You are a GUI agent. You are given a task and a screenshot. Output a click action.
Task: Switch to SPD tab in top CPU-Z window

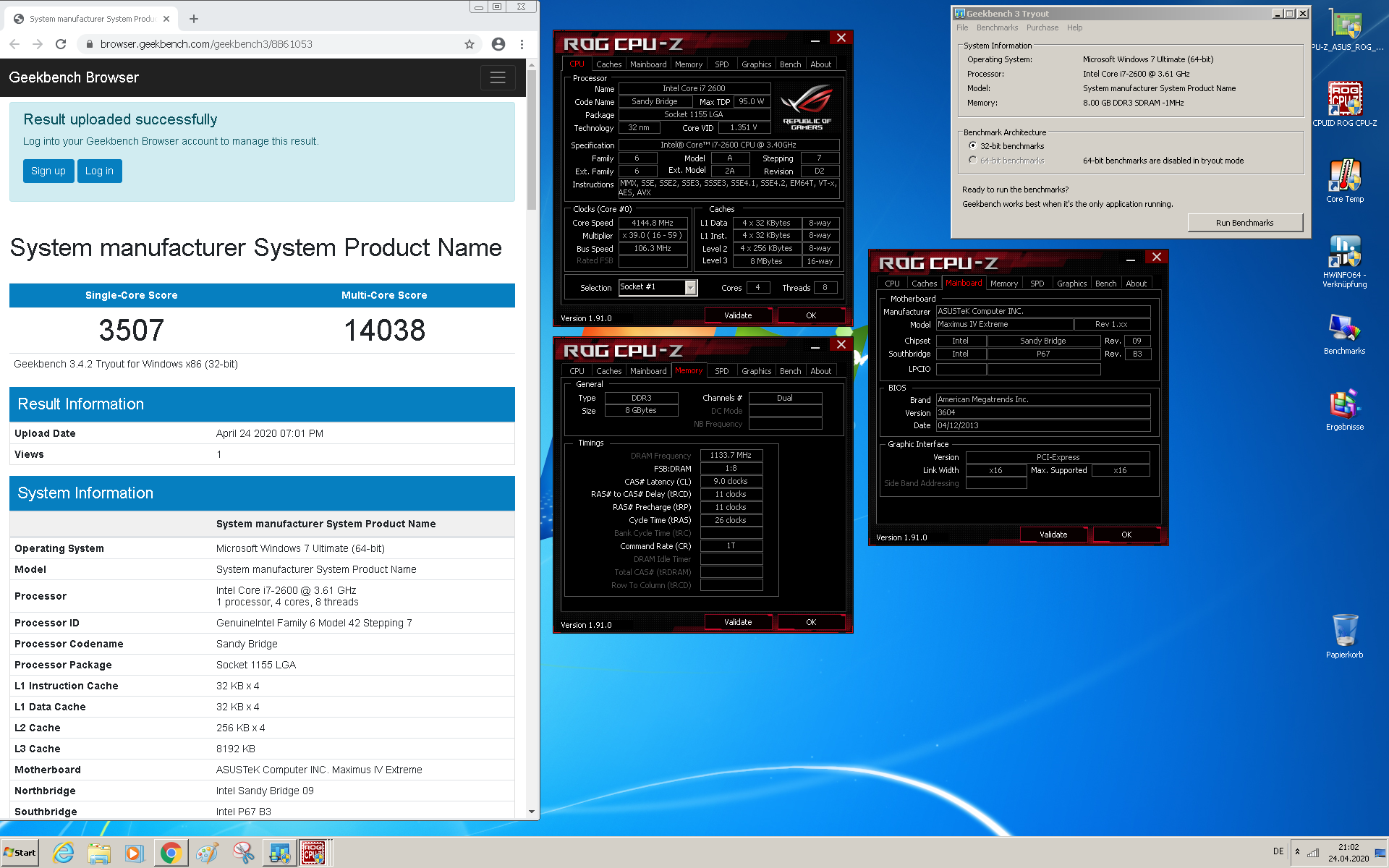[x=721, y=64]
